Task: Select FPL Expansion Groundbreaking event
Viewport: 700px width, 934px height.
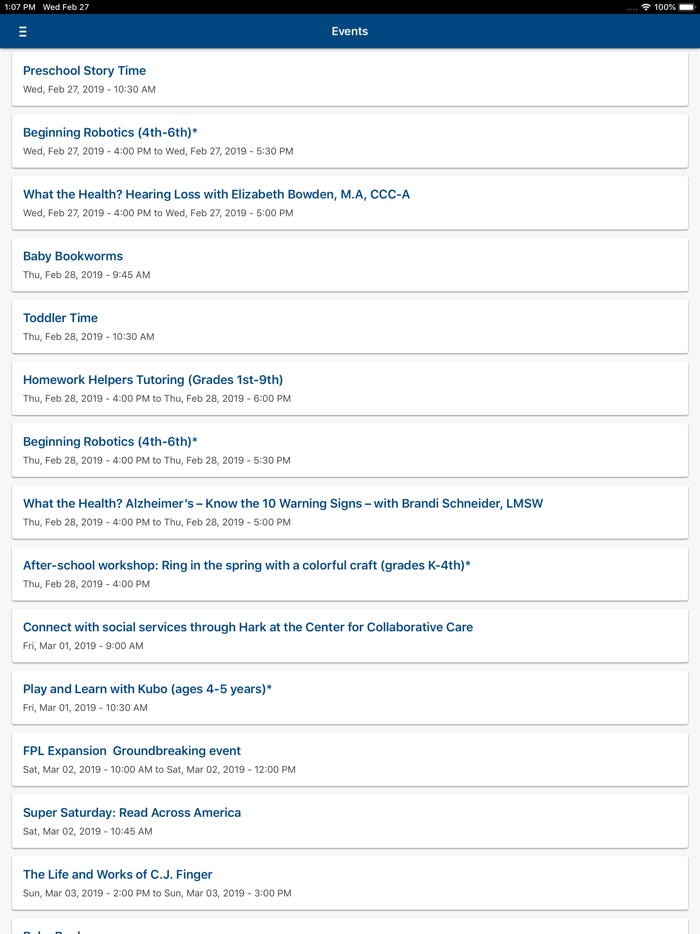Action: coord(350,759)
